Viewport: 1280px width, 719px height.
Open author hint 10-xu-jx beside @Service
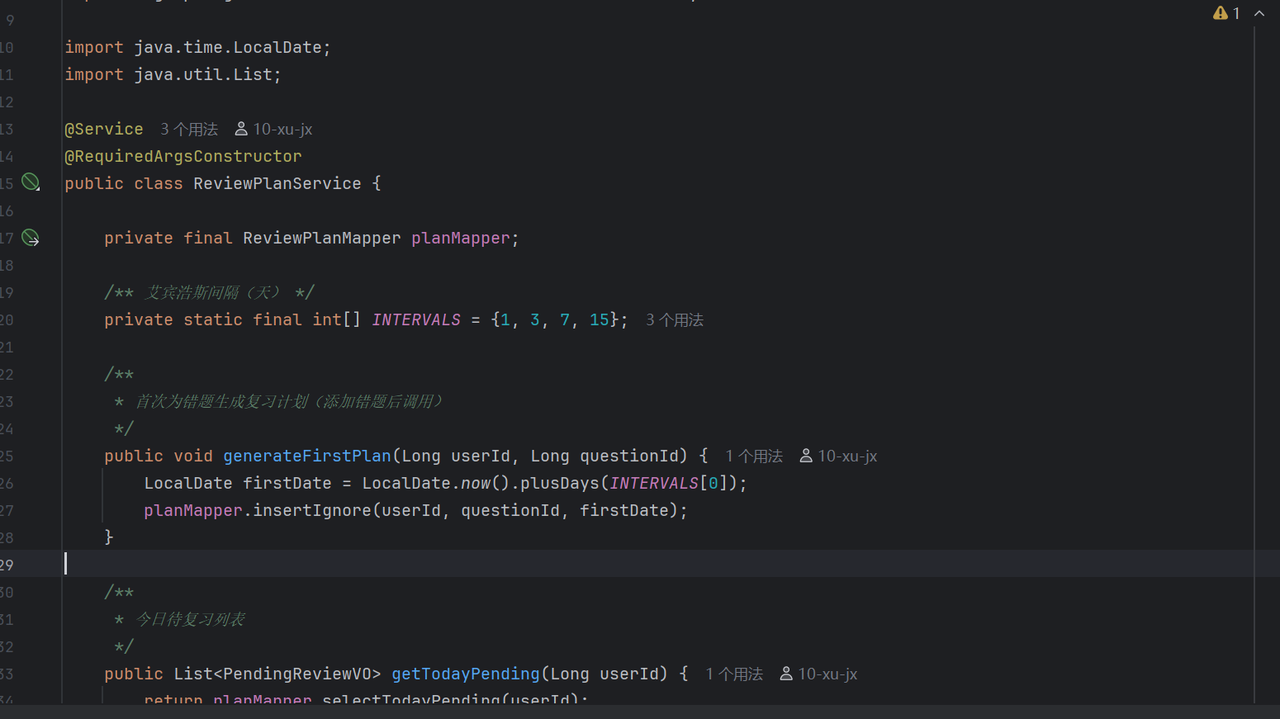point(273,129)
